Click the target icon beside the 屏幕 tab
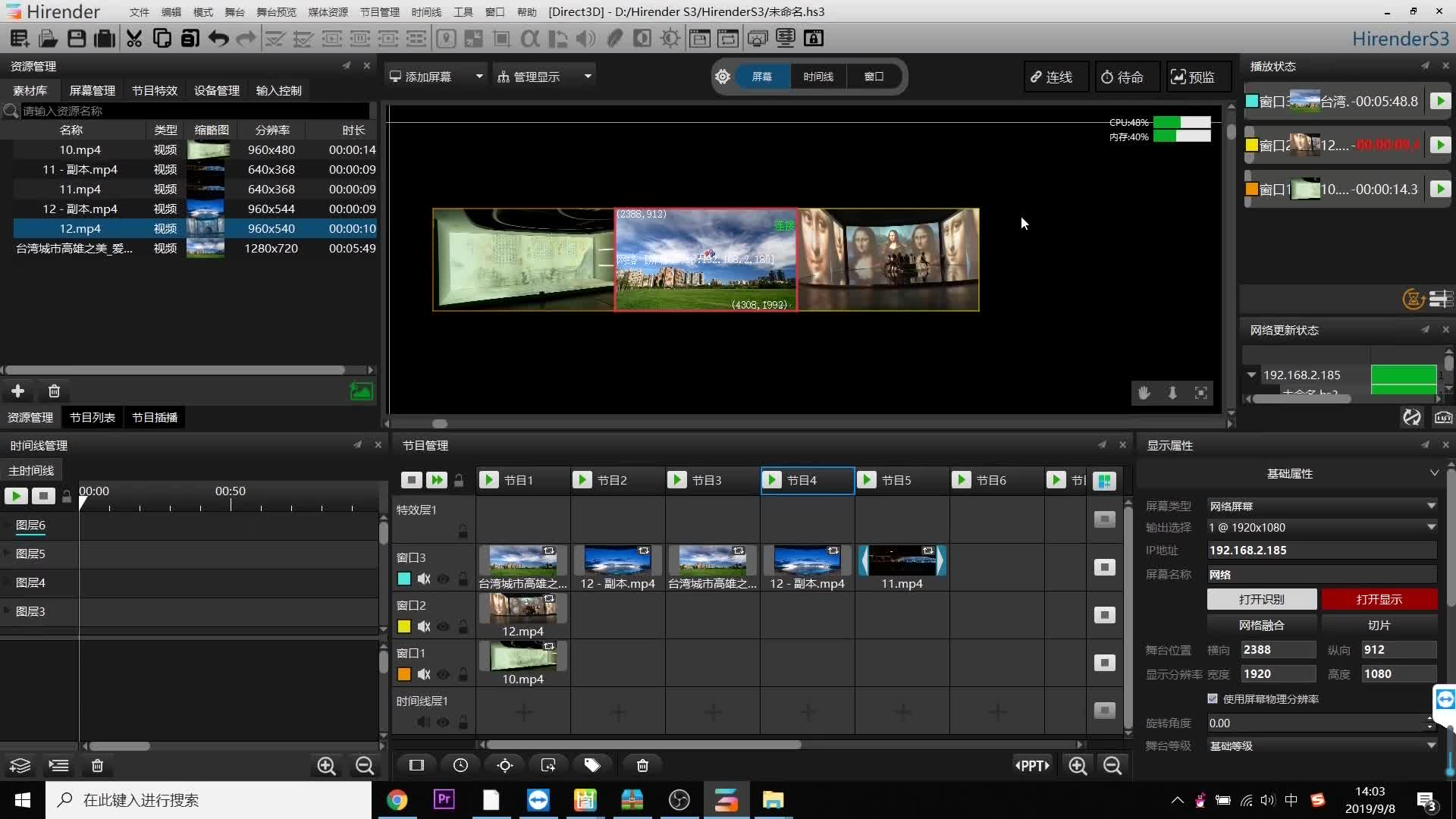The image size is (1456, 819). coord(723,77)
